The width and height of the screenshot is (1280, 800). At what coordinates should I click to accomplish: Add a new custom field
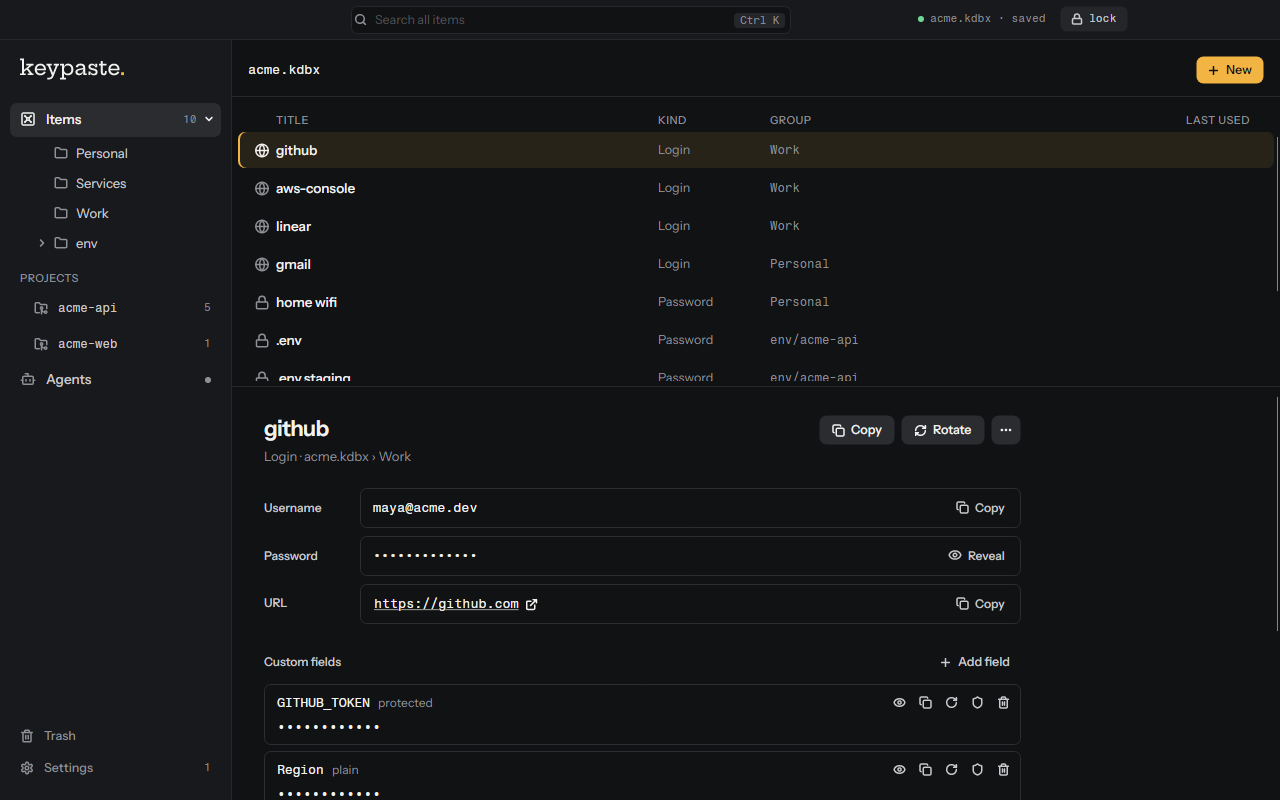click(x=975, y=662)
